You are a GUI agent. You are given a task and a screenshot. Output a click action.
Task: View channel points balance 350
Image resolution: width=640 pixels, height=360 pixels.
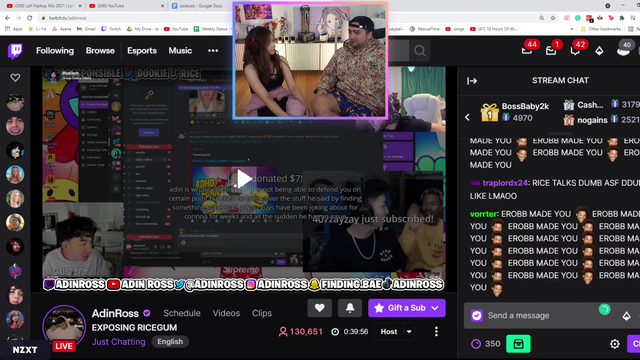[486, 344]
